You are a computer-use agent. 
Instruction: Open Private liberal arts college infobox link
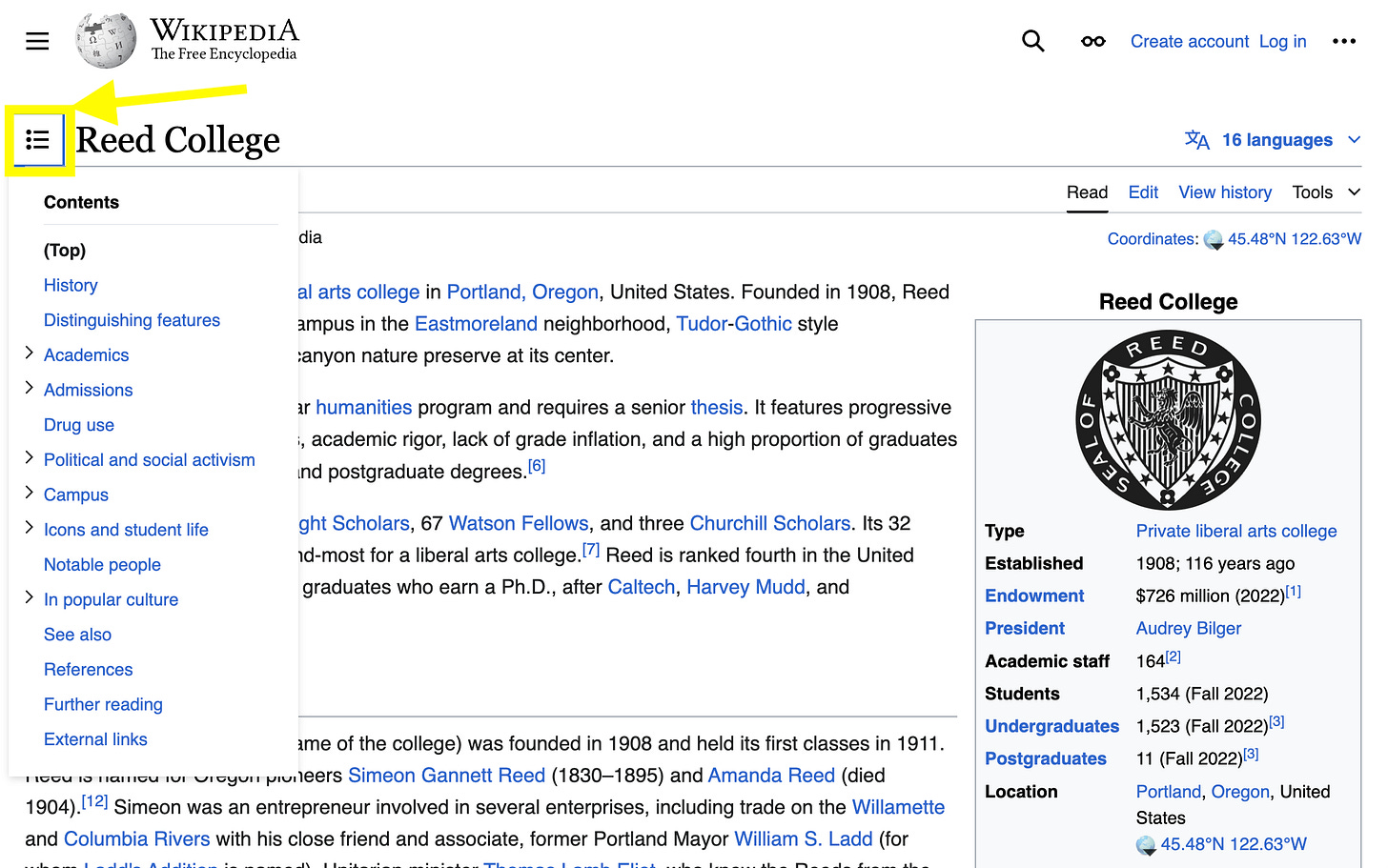(x=1236, y=531)
